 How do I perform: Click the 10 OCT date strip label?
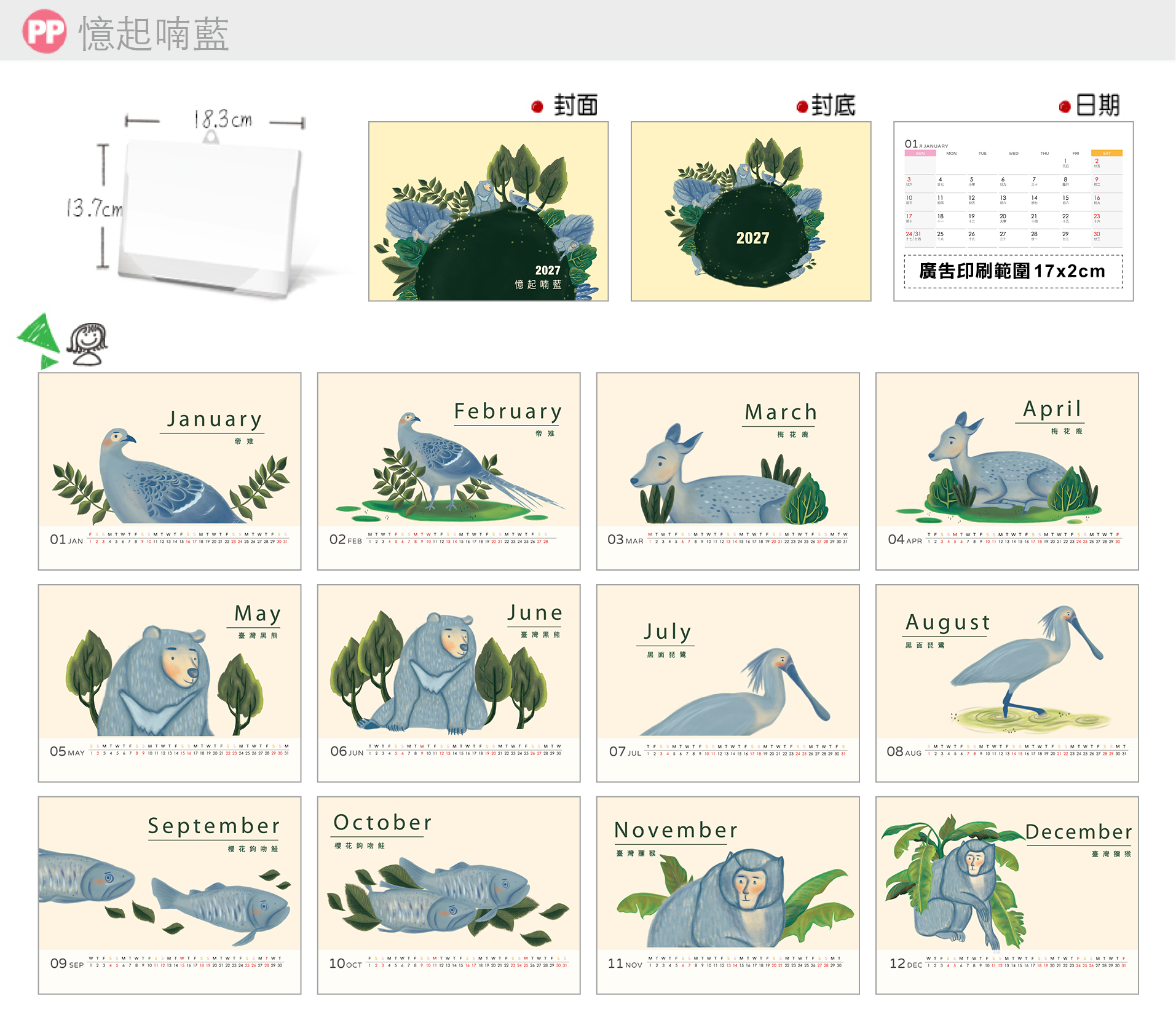pyautogui.click(x=345, y=964)
